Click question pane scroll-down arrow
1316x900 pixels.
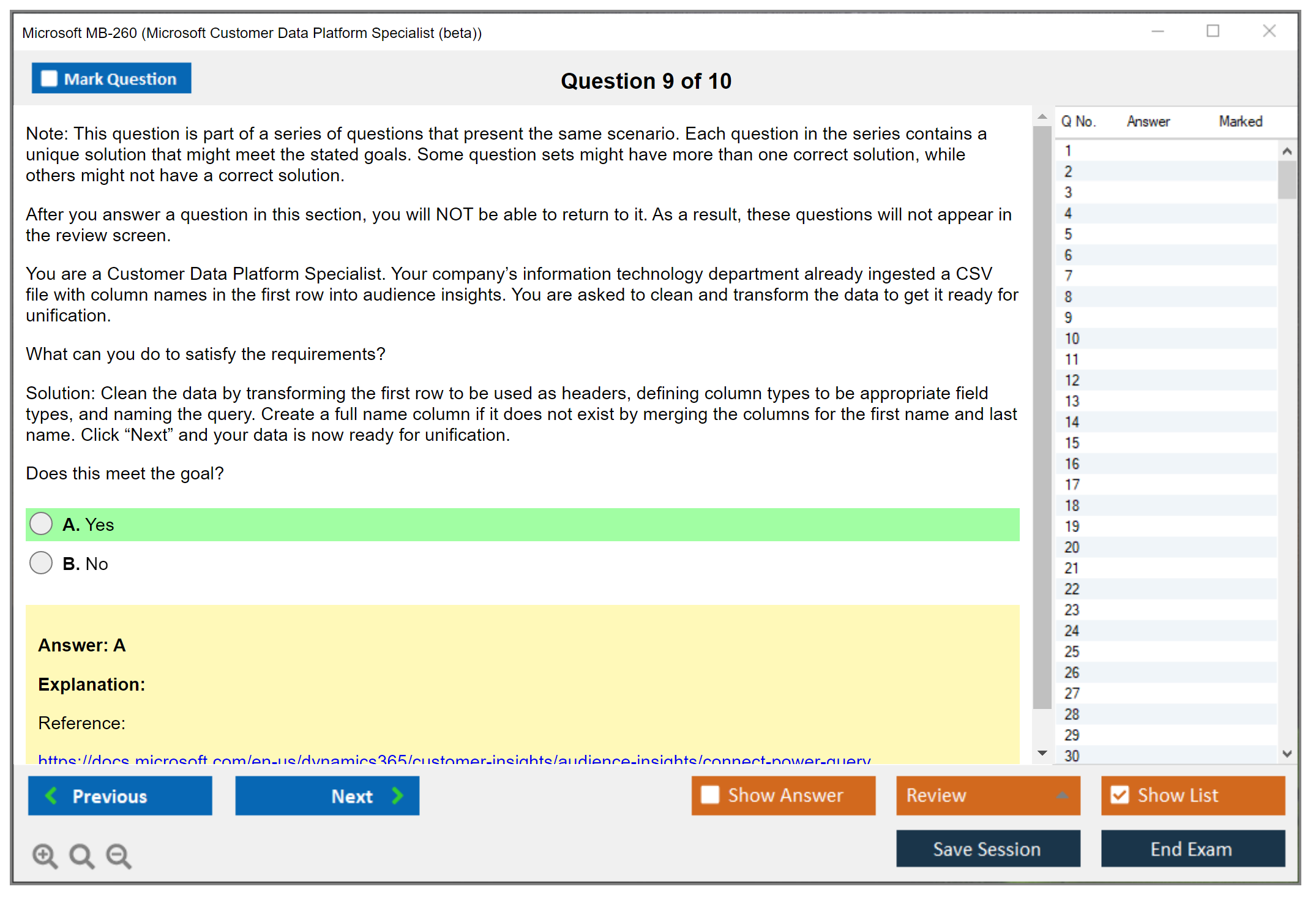[x=1042, y=753]
